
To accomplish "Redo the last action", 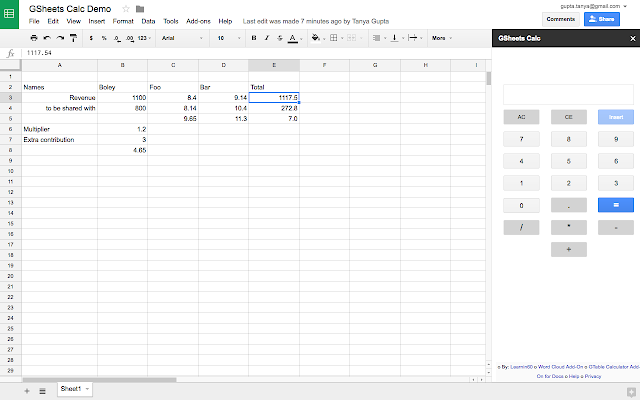I will [60, 38].
